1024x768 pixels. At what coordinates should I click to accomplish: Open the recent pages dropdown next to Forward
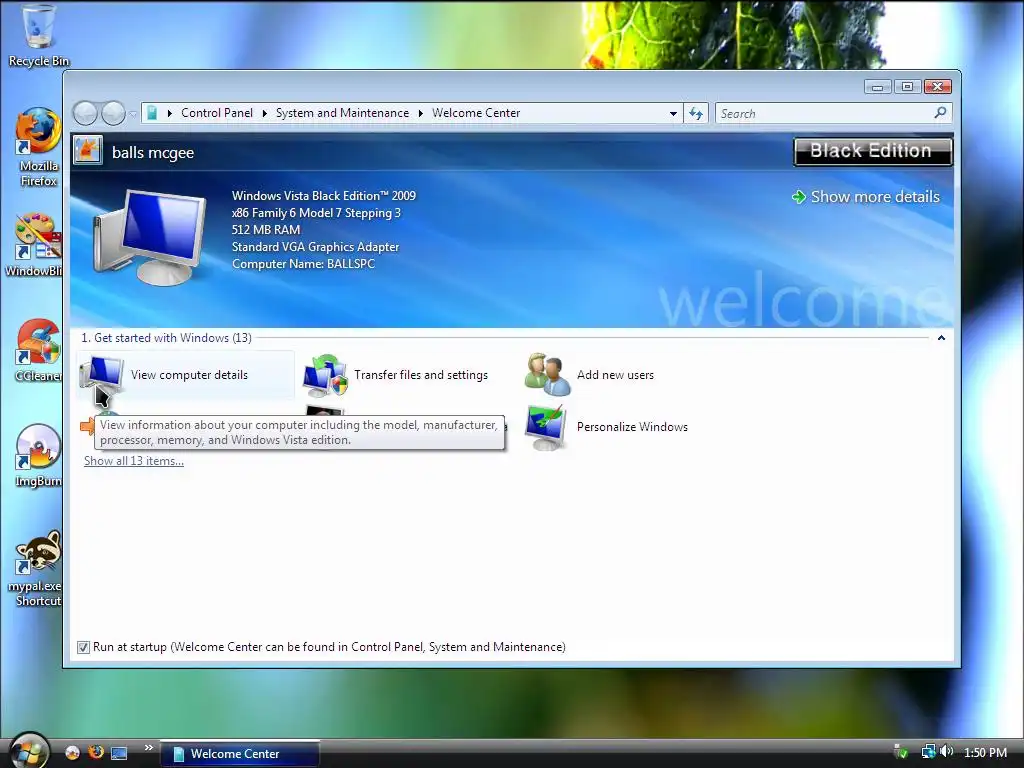pyautogui.click(x=133, y=114)
